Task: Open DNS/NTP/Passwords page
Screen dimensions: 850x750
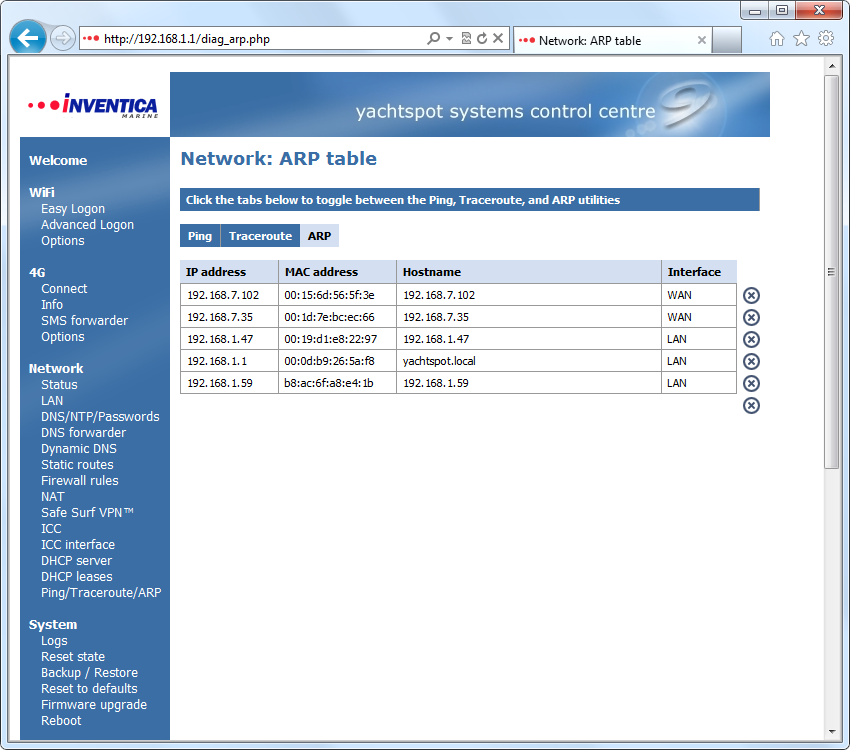Action: [x=100, y=417]
